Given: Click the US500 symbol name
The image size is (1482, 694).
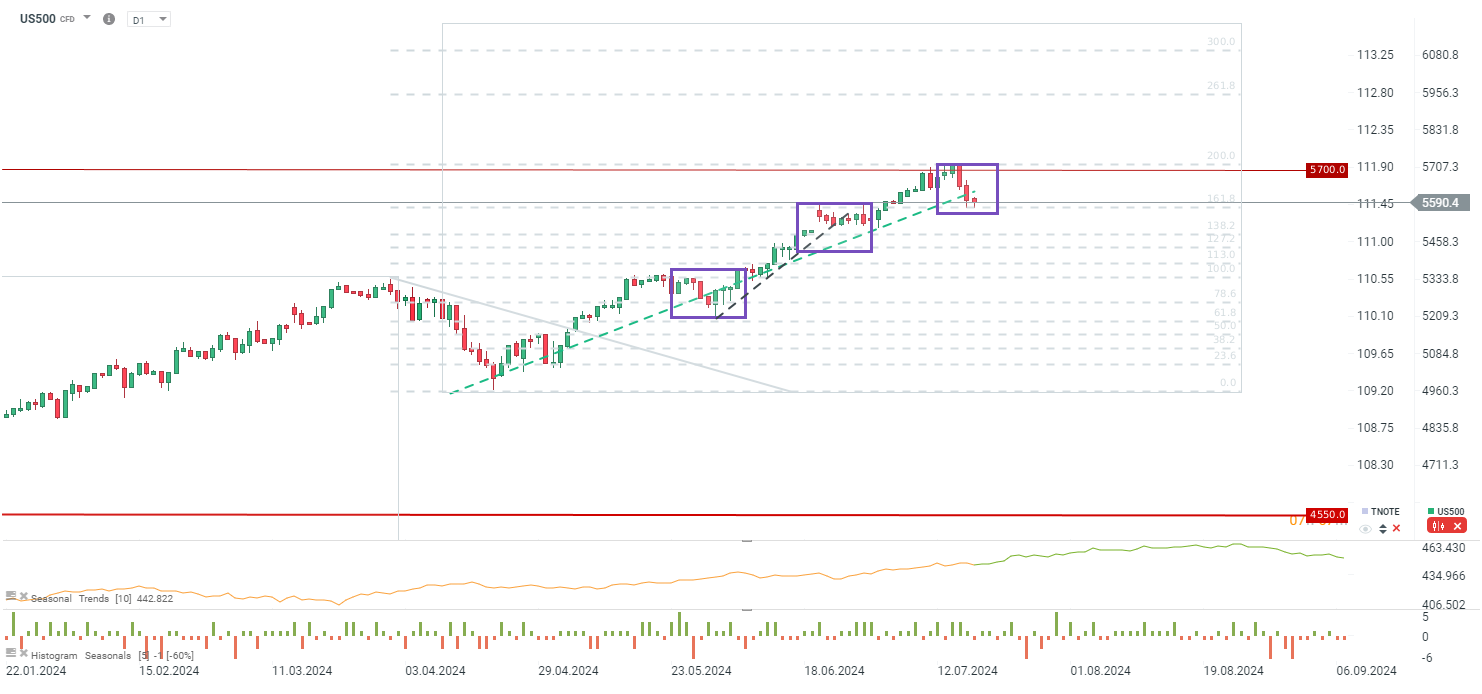Looking at the screenshot, I should 38,18.
